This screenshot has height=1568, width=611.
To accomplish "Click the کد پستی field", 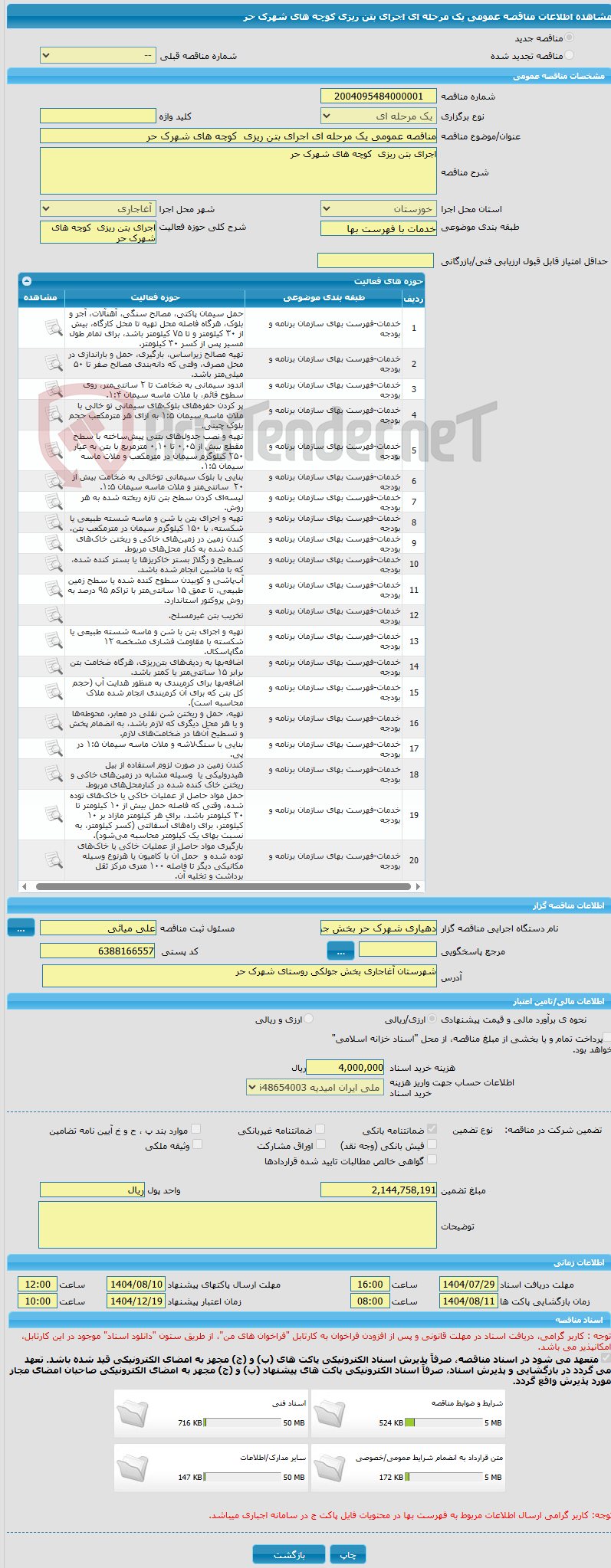I will 98,951.
